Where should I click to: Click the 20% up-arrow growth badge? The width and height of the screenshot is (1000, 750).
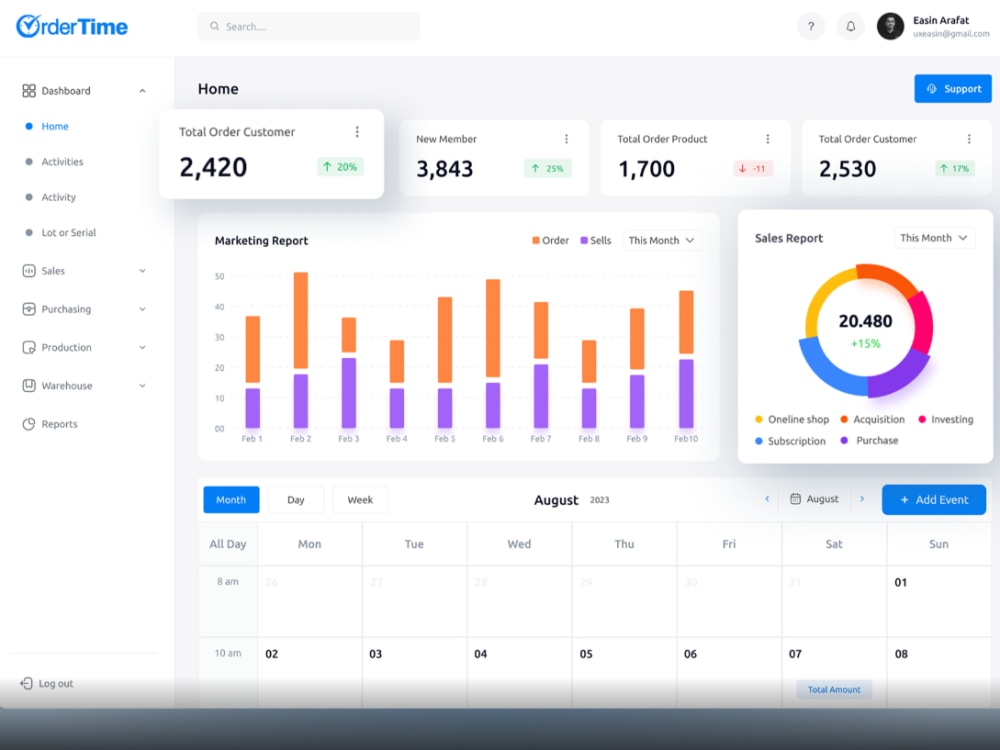point(341,166)
